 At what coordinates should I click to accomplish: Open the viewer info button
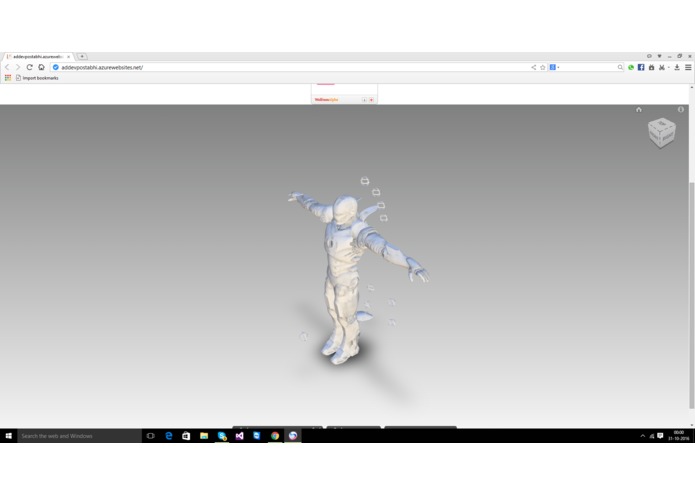coord(681,109)
